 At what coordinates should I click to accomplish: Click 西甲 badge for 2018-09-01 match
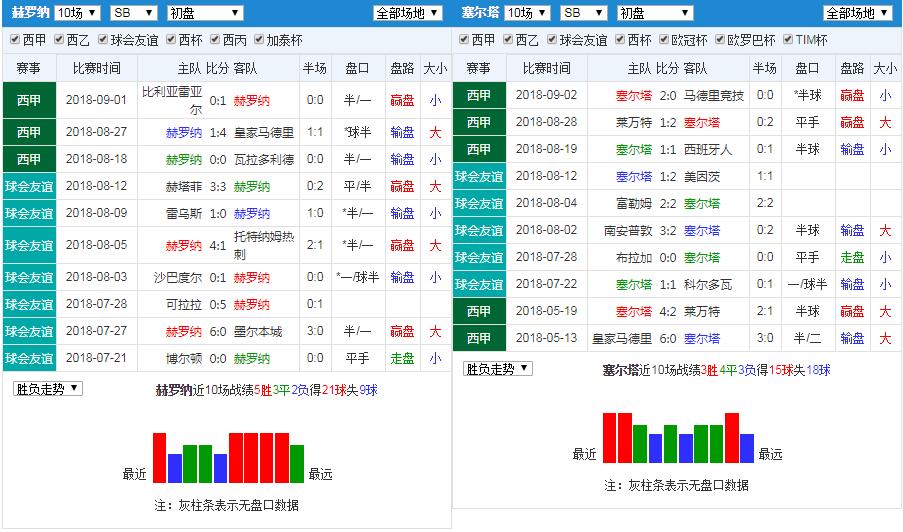point(29,100)
